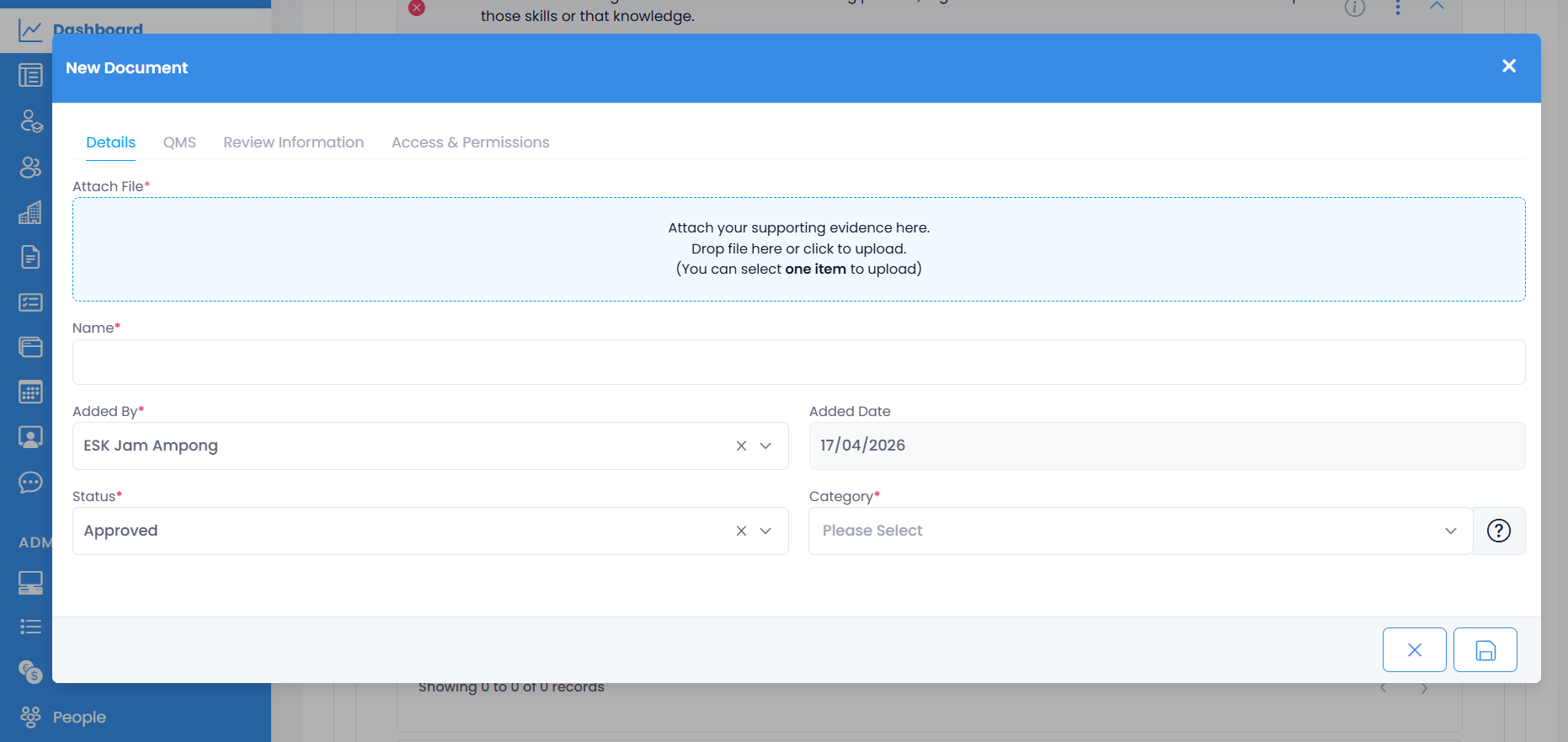Select the checklist sidebar icon
The image size is (1568, 742).
point(30,302)
